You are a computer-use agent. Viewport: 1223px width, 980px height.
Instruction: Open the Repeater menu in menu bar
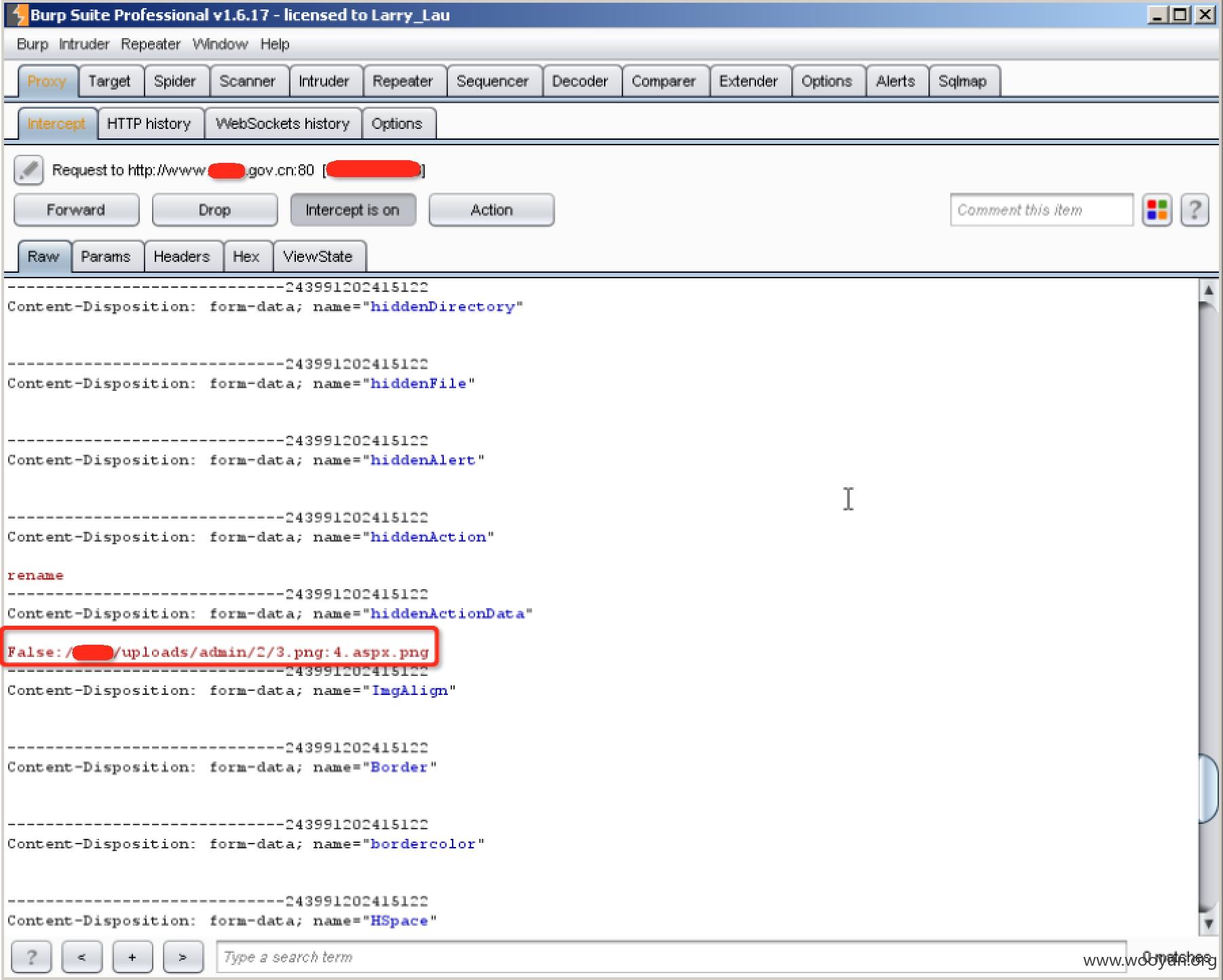pyautogui.click(x=151, y=44)
